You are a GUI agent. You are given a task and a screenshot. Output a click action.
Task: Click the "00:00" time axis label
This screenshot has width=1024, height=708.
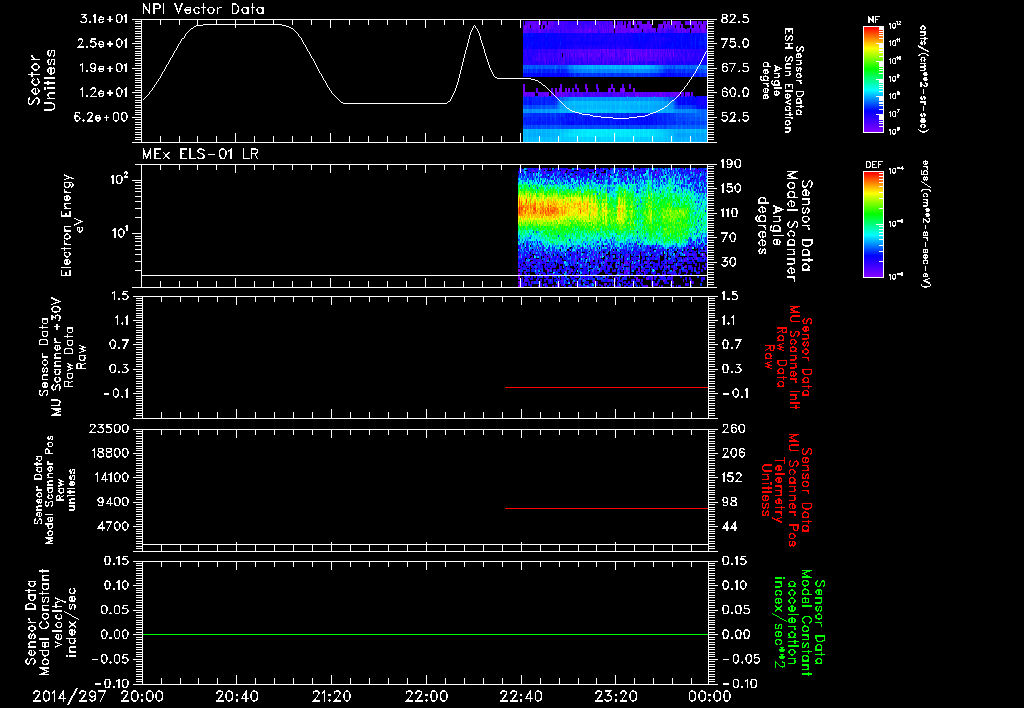pos(709,697)
